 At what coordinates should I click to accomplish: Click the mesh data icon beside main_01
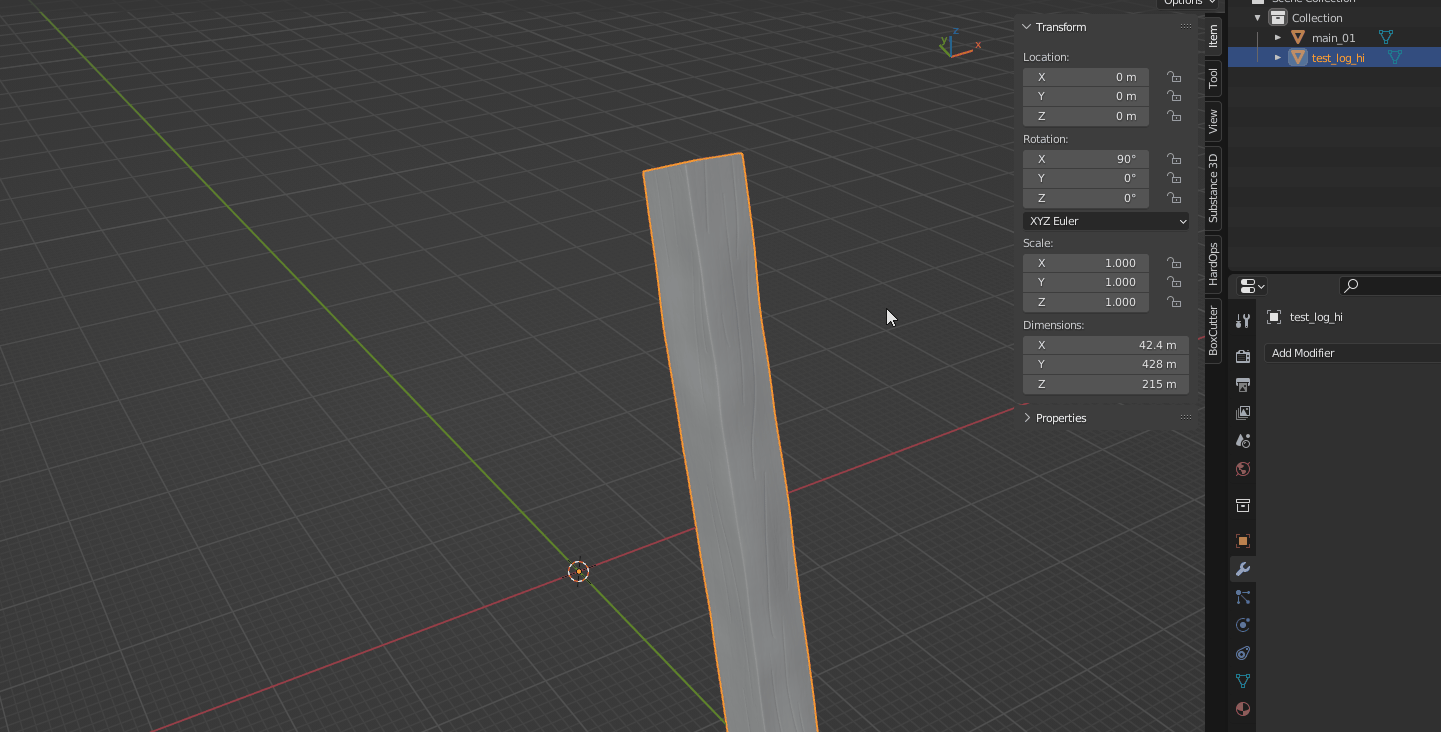click(x=1386, y=37)
